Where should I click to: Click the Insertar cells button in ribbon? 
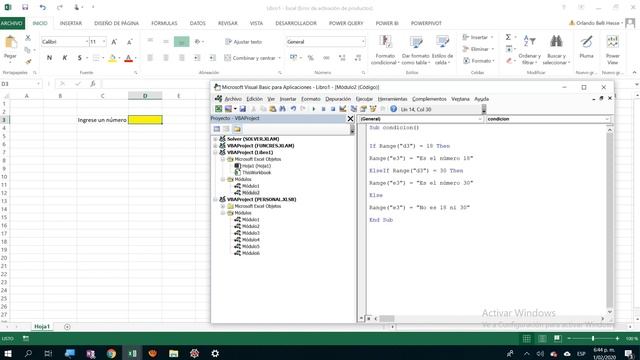478,37
